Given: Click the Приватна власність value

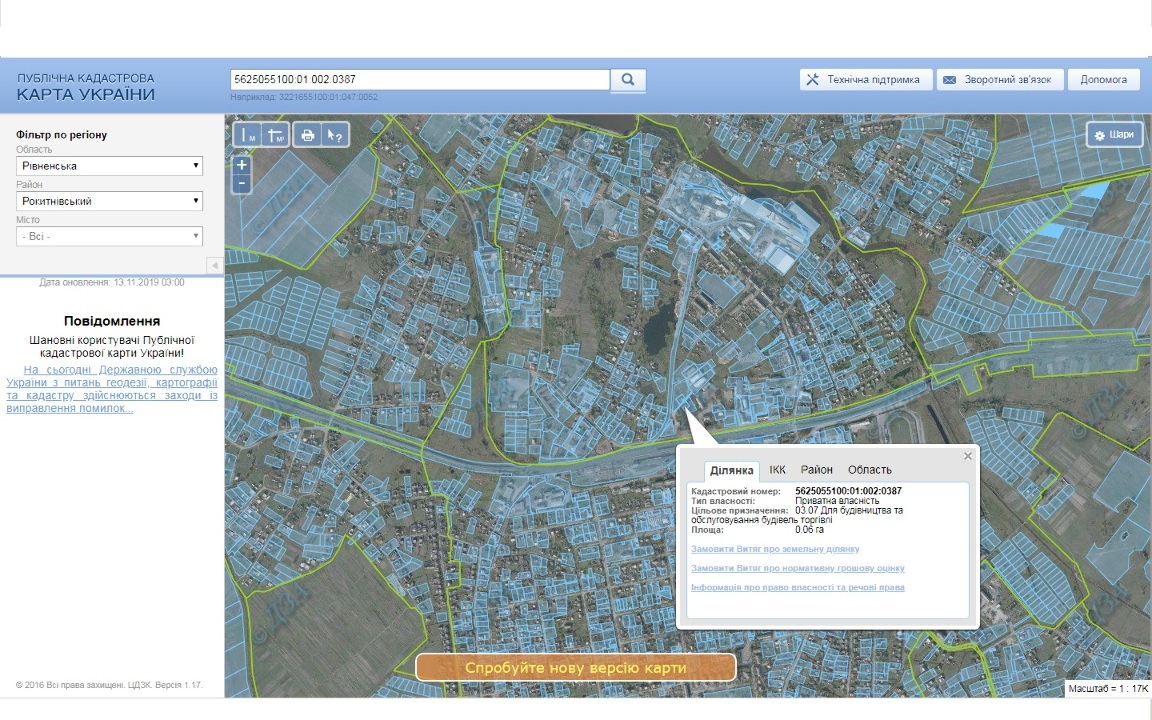Looking at the screenshot, I should (x=837, y=500).
